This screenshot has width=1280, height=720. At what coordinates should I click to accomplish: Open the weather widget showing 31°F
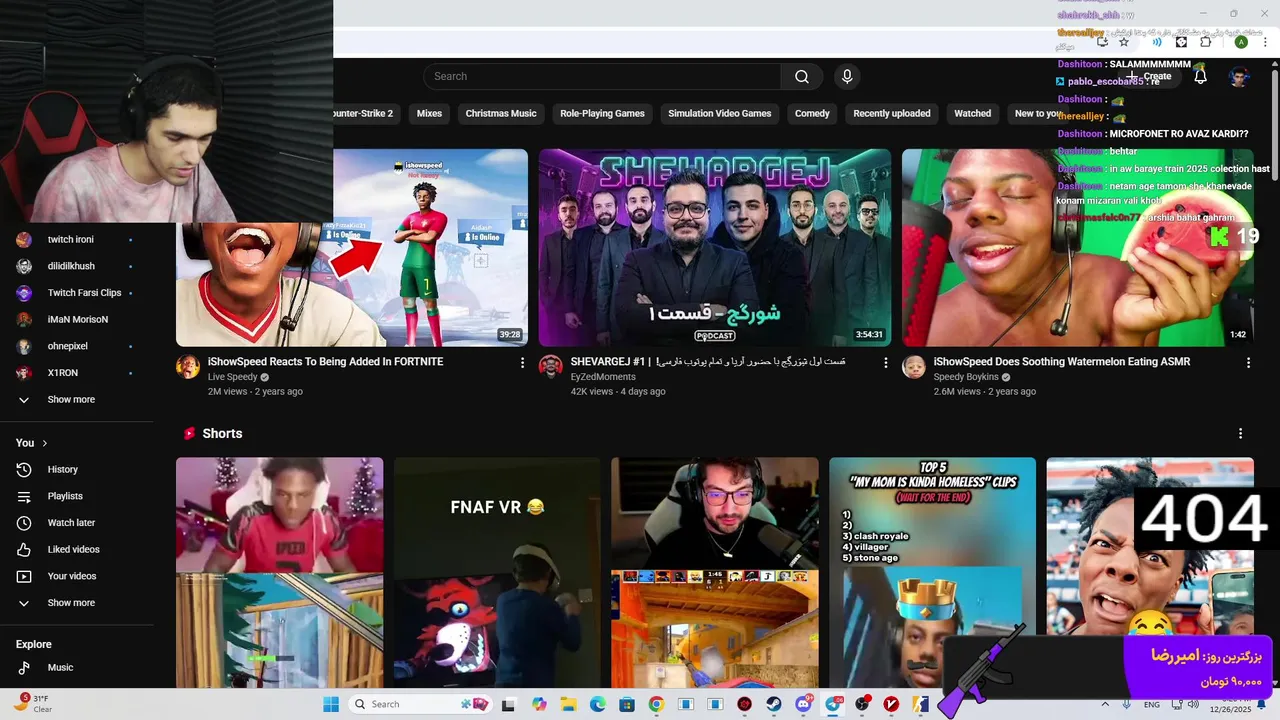pos(32,704)
